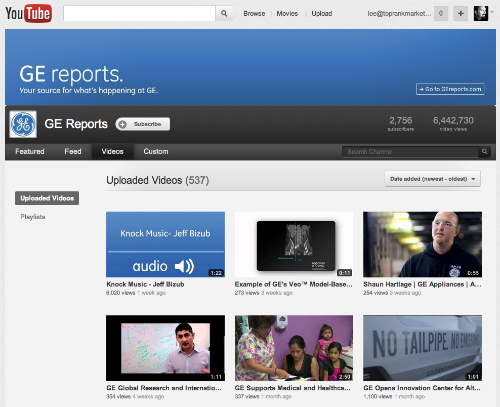Click the YouTube logo
Image resolution: width=500 pixels, height=407 pixels.
pos(29,13)
